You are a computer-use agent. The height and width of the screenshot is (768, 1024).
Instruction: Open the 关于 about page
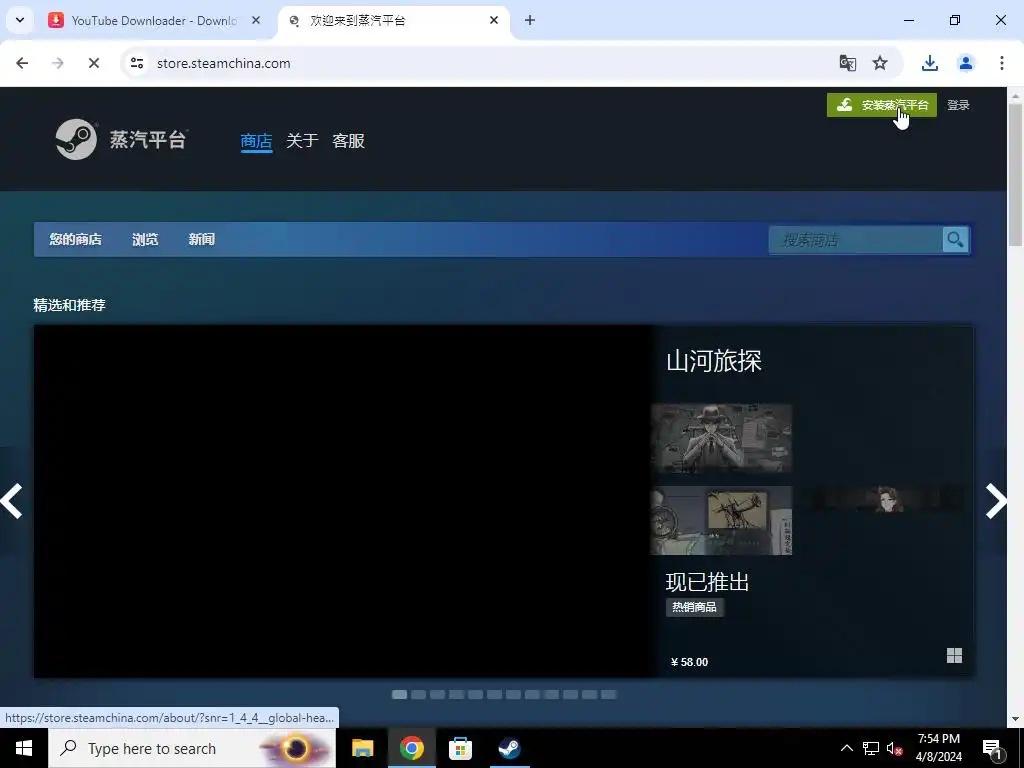coord(302,140)
